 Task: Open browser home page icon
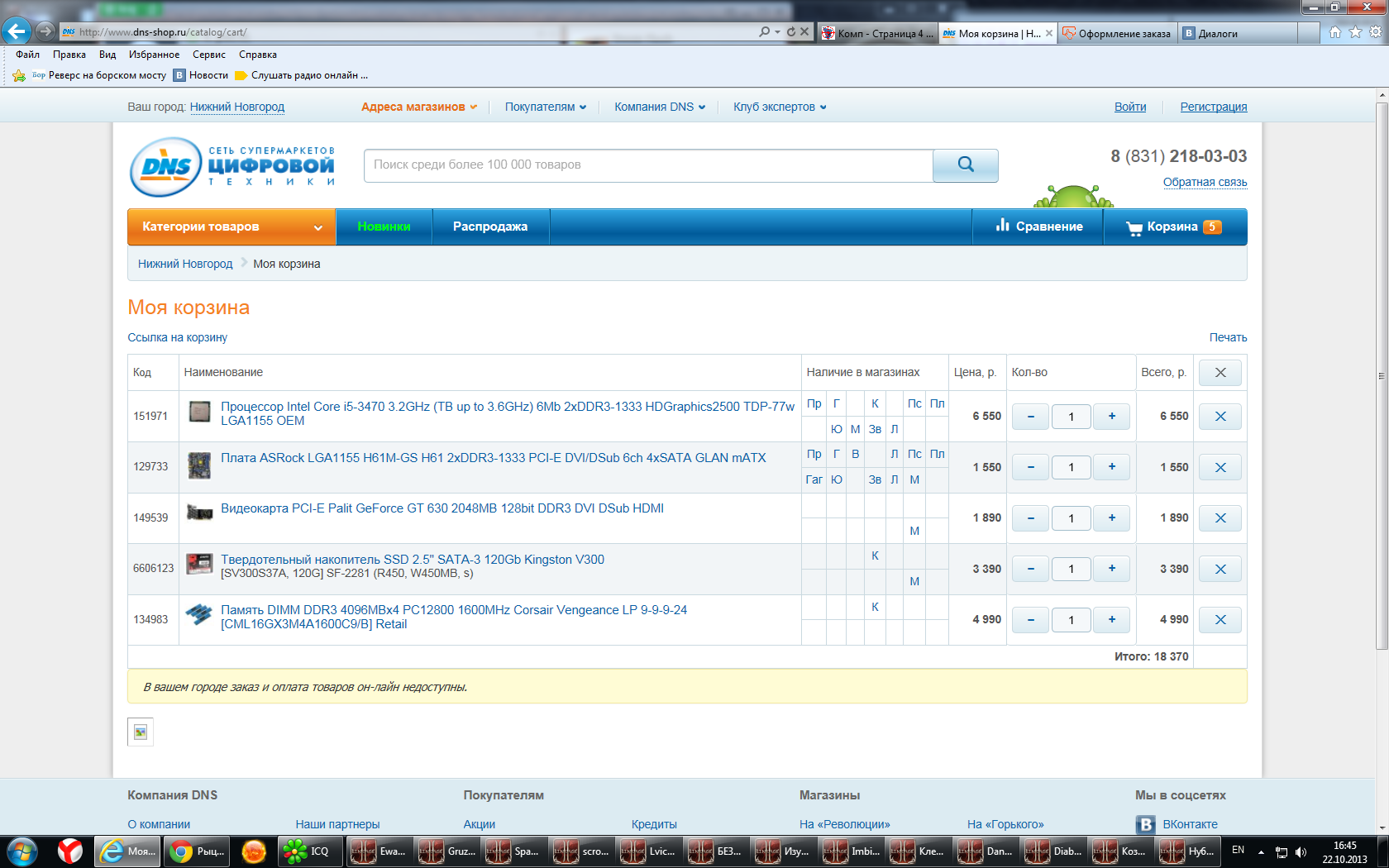pyautogui.click(x=1335, y=32)
